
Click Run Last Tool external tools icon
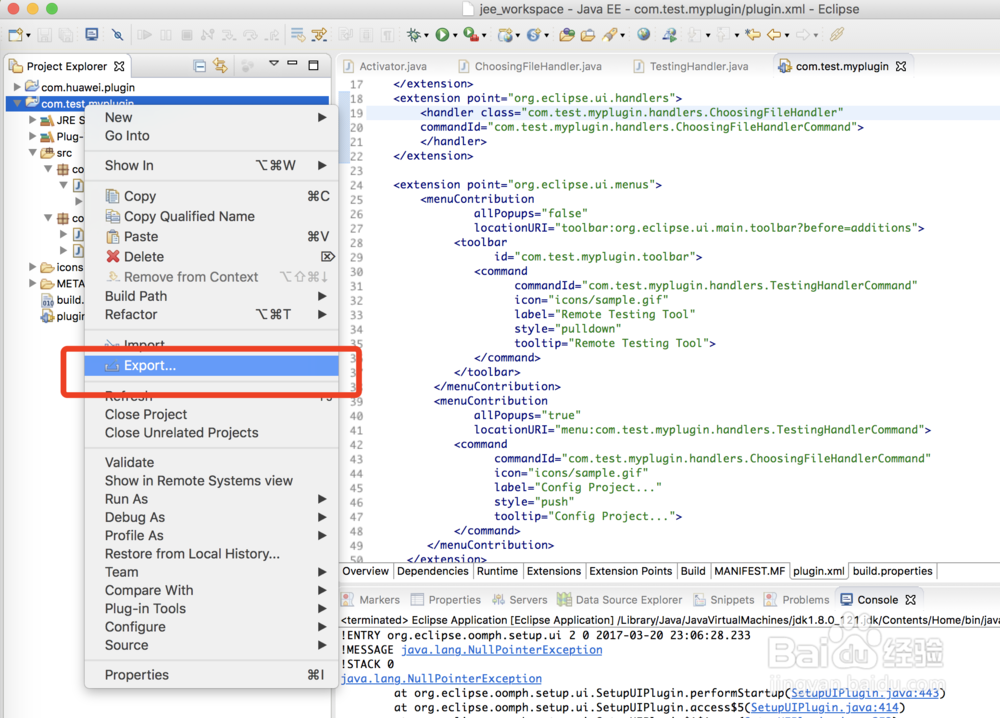[471, 34]
